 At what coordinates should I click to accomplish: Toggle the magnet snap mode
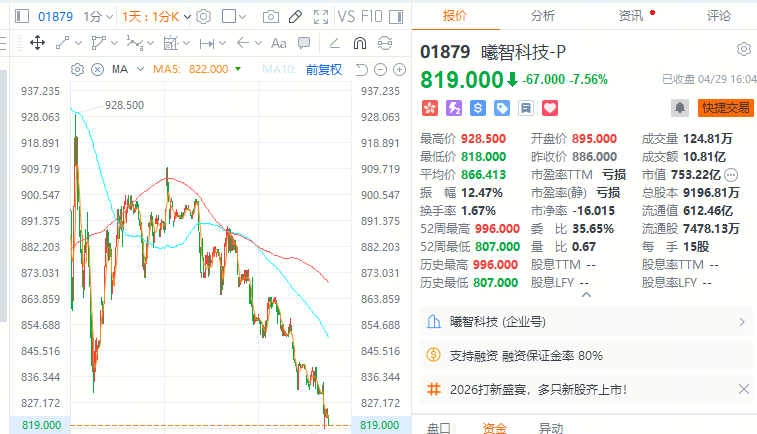click(x=360, y=43)
